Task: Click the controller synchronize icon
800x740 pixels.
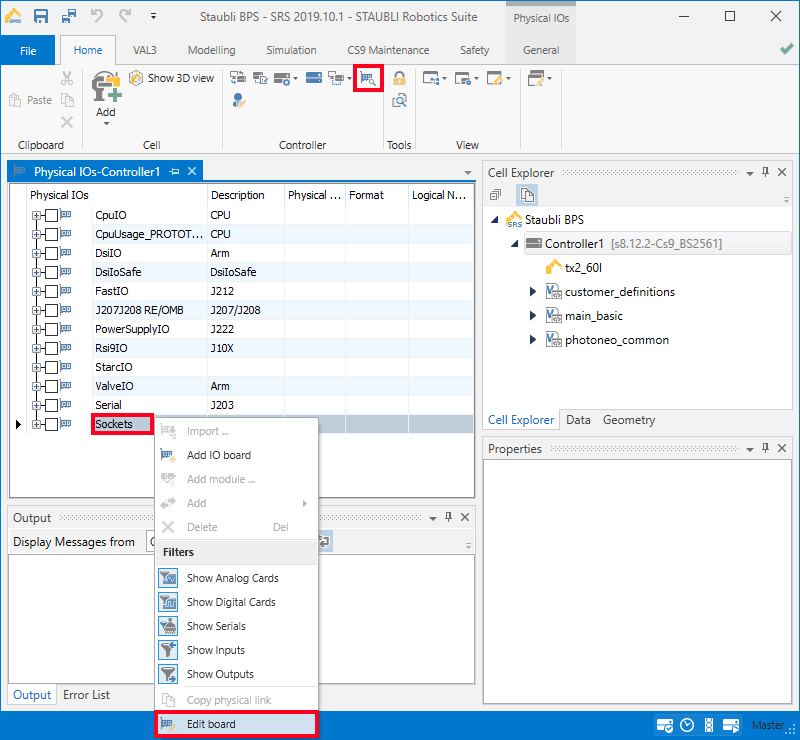Action: pyautogui.click(x=237, y=78)
